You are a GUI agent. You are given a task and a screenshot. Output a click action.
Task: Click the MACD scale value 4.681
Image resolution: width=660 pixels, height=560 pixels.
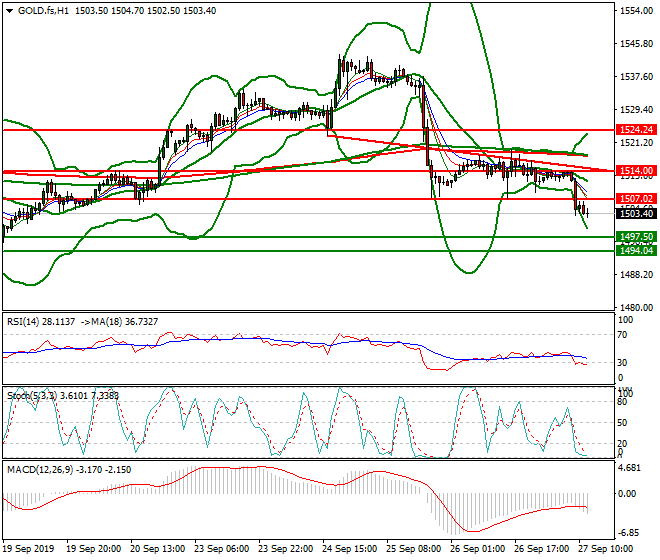[630, 468]
